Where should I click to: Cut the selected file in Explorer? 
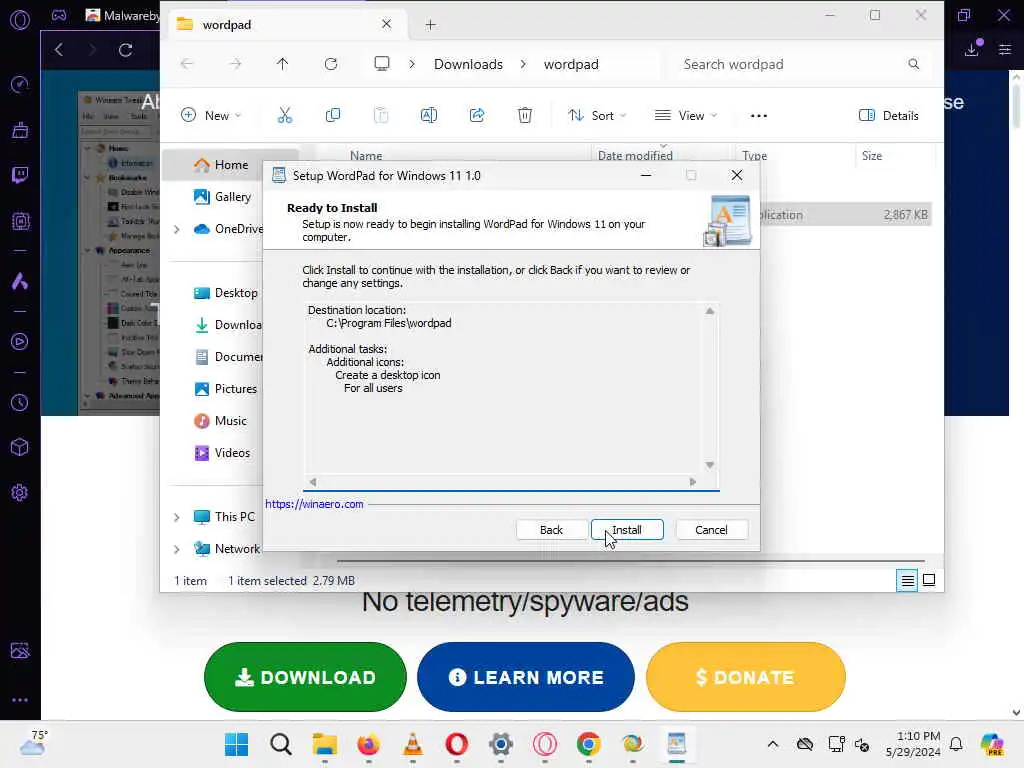coord(285,116)
